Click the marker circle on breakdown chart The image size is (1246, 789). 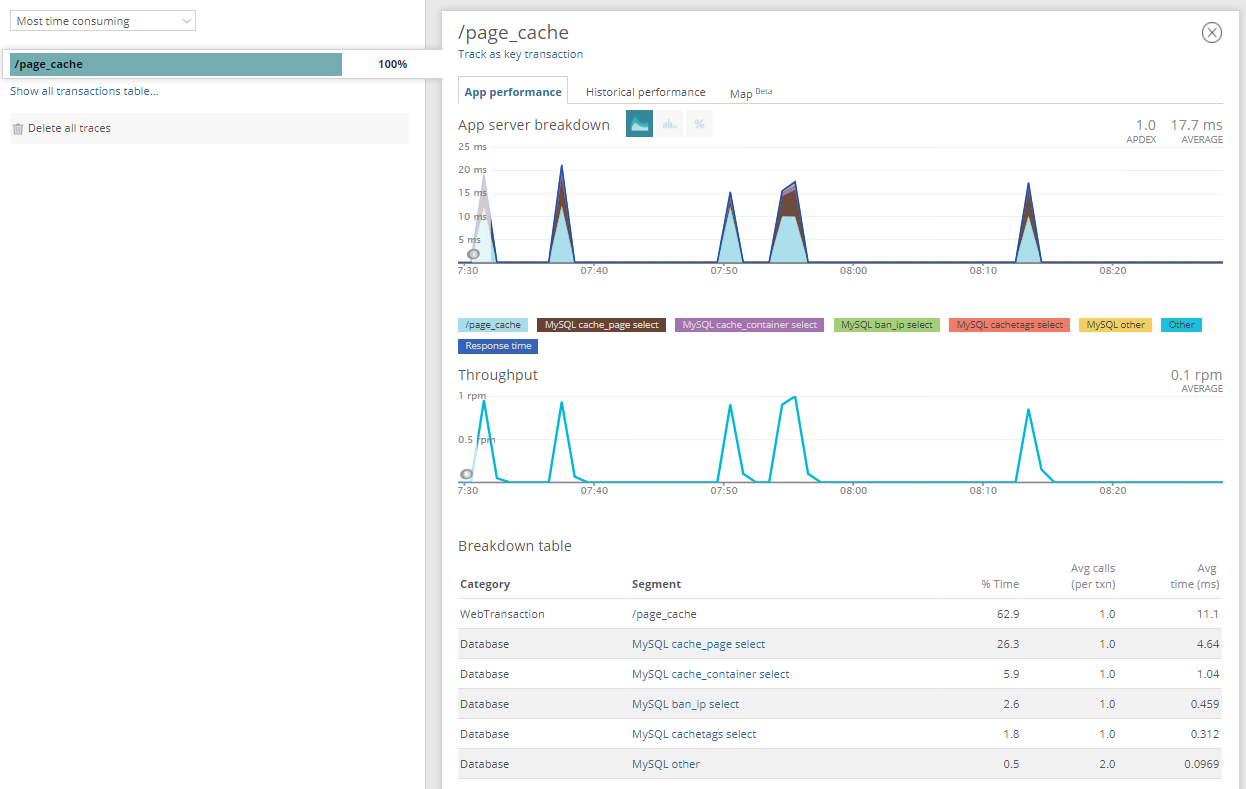click(473, 254)
